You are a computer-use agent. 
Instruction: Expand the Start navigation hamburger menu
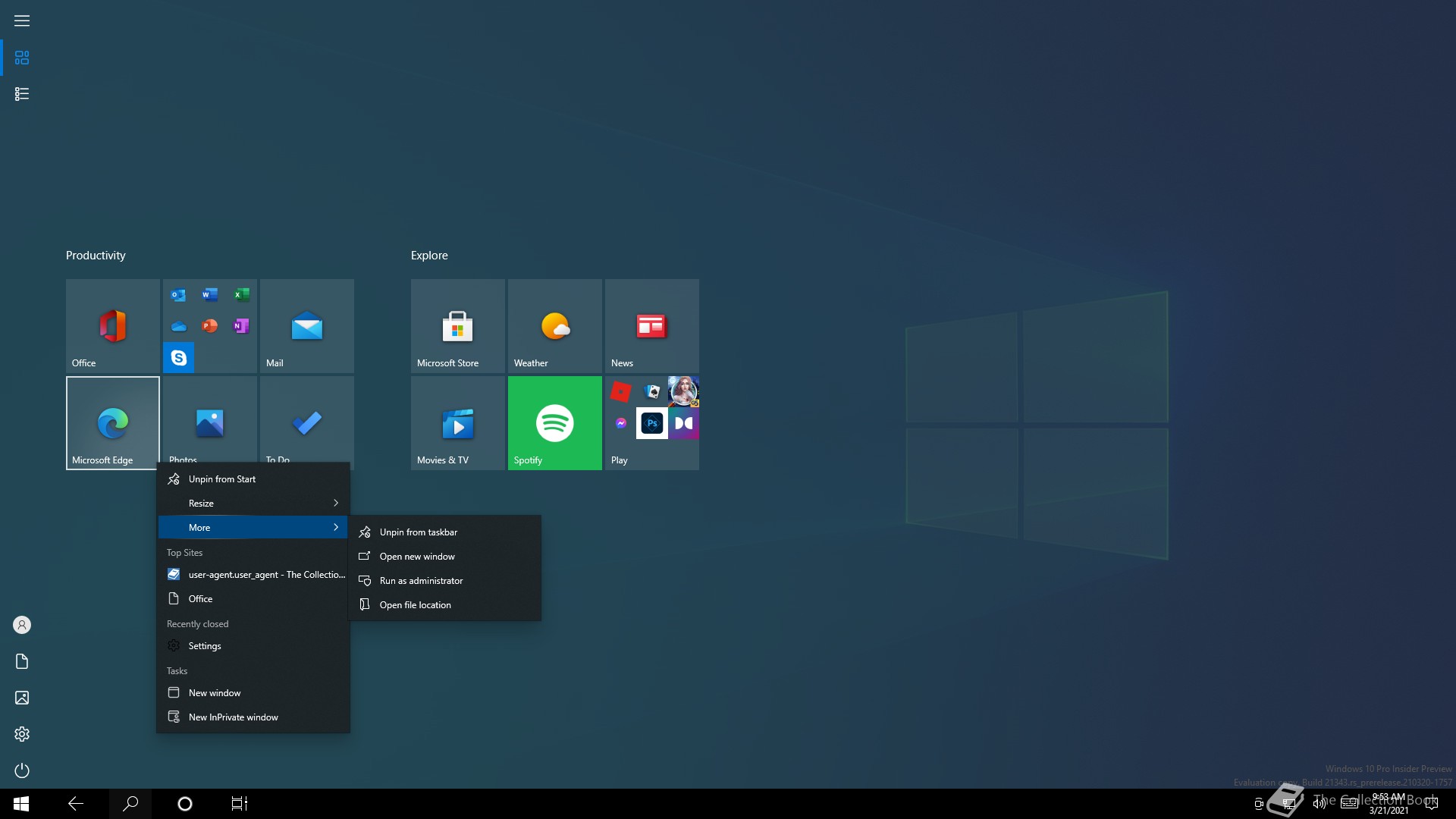click(22, 20)
